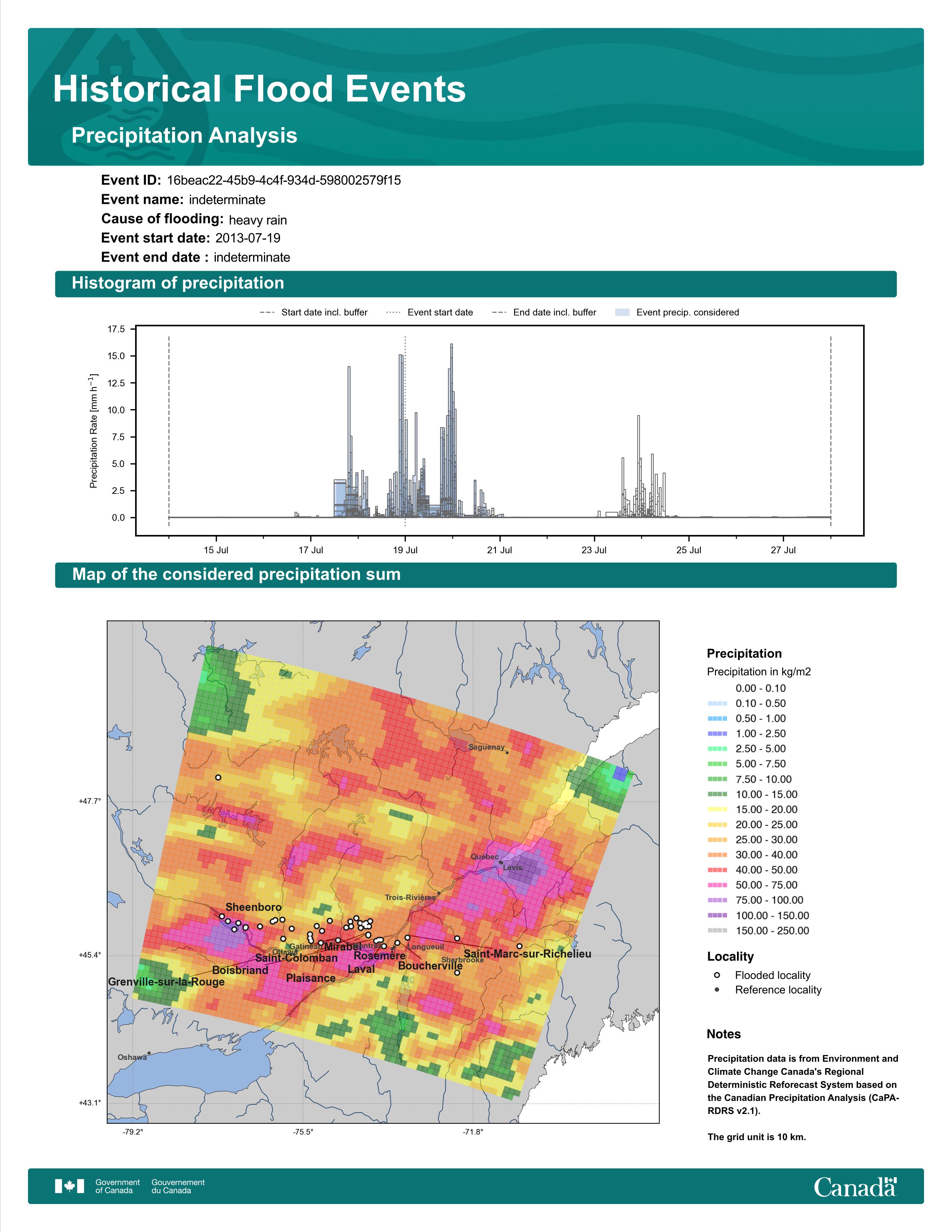
Task: Click the Locality legend heading
Action: tap(730, 957)
